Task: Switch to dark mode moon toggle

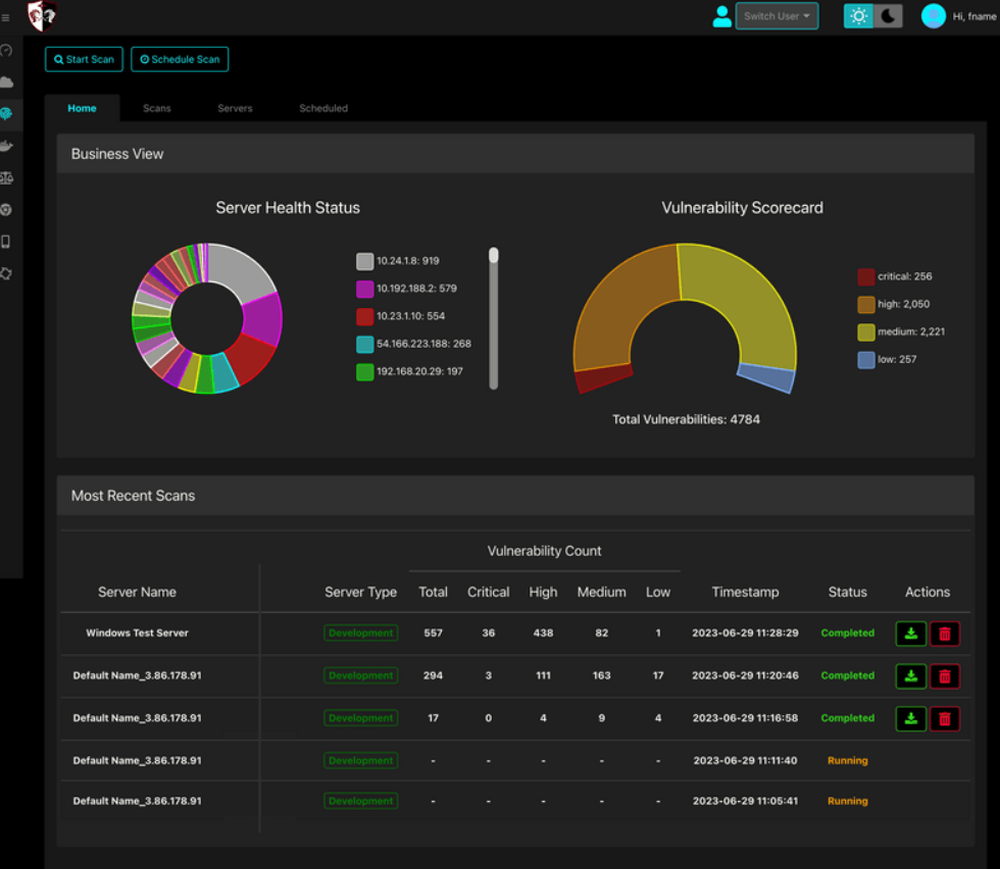Action: pyautogui.click(x=888, y=16)
